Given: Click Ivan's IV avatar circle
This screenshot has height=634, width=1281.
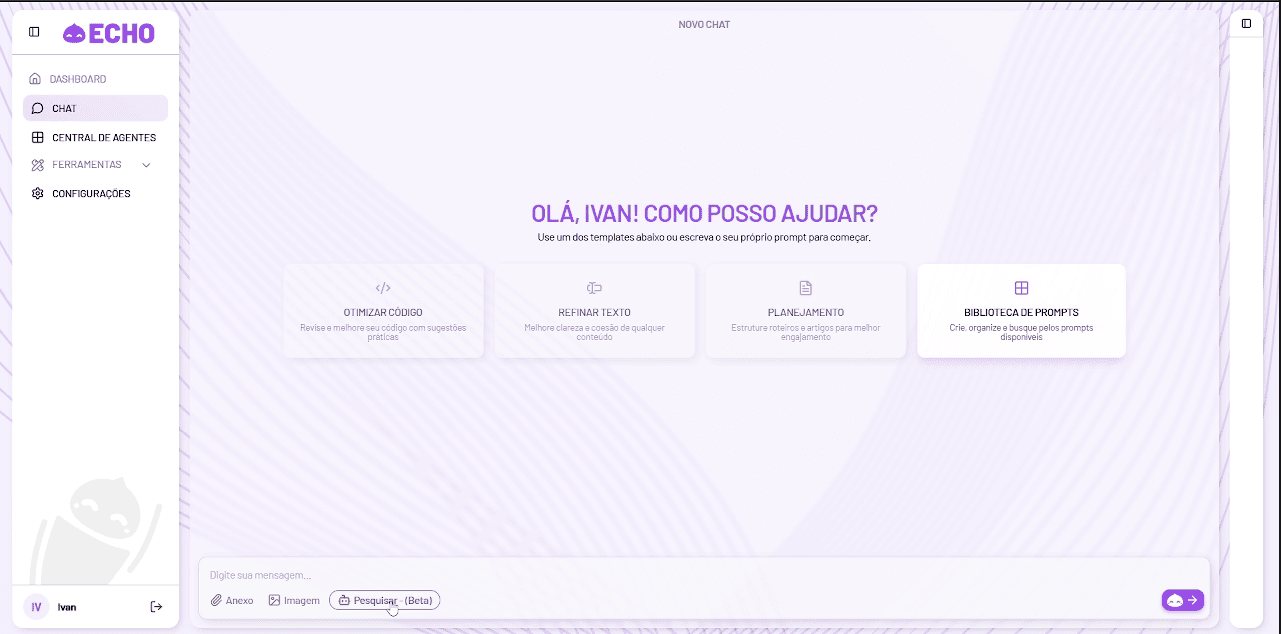Looking at the screenshot, I should 36,606.
